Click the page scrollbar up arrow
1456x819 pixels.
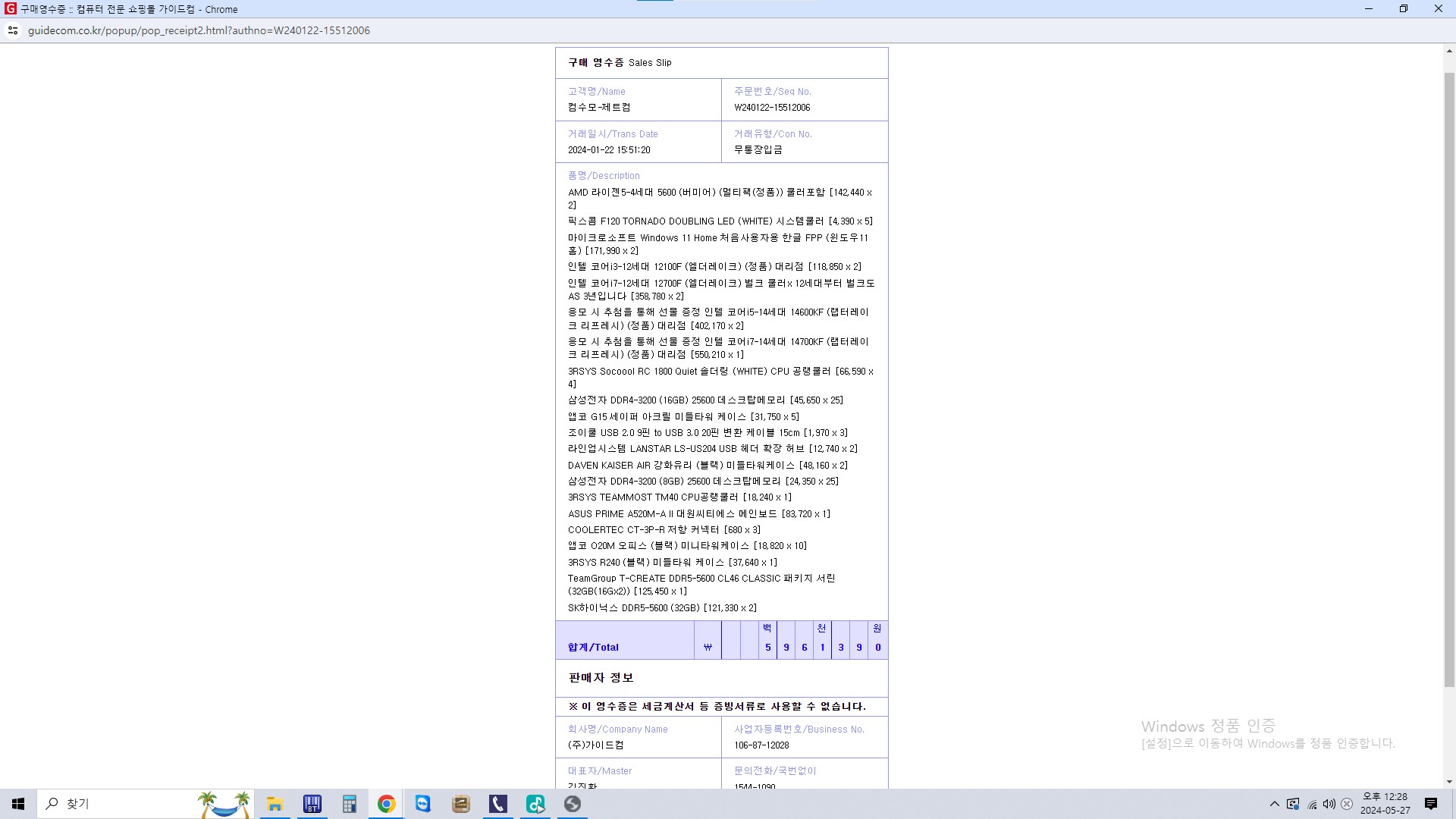[1449, 52]
